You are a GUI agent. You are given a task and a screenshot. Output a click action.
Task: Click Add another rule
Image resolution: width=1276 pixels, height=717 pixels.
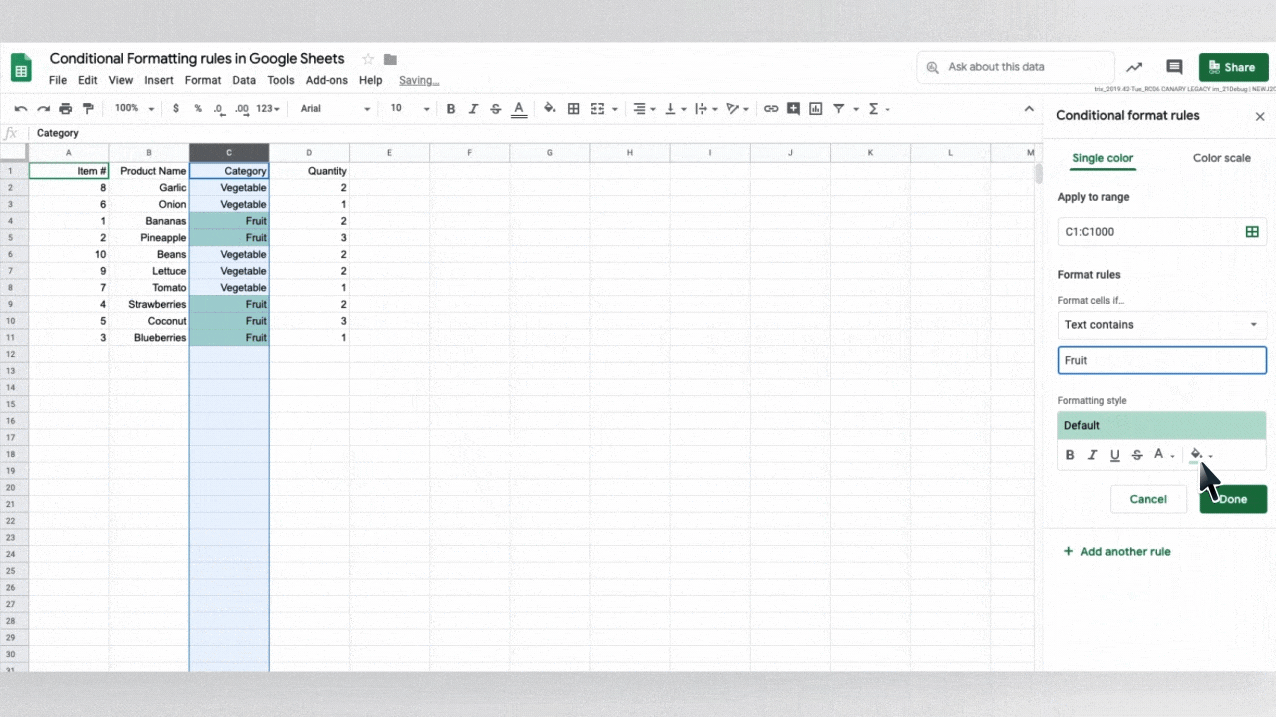tap(1116, 551)
